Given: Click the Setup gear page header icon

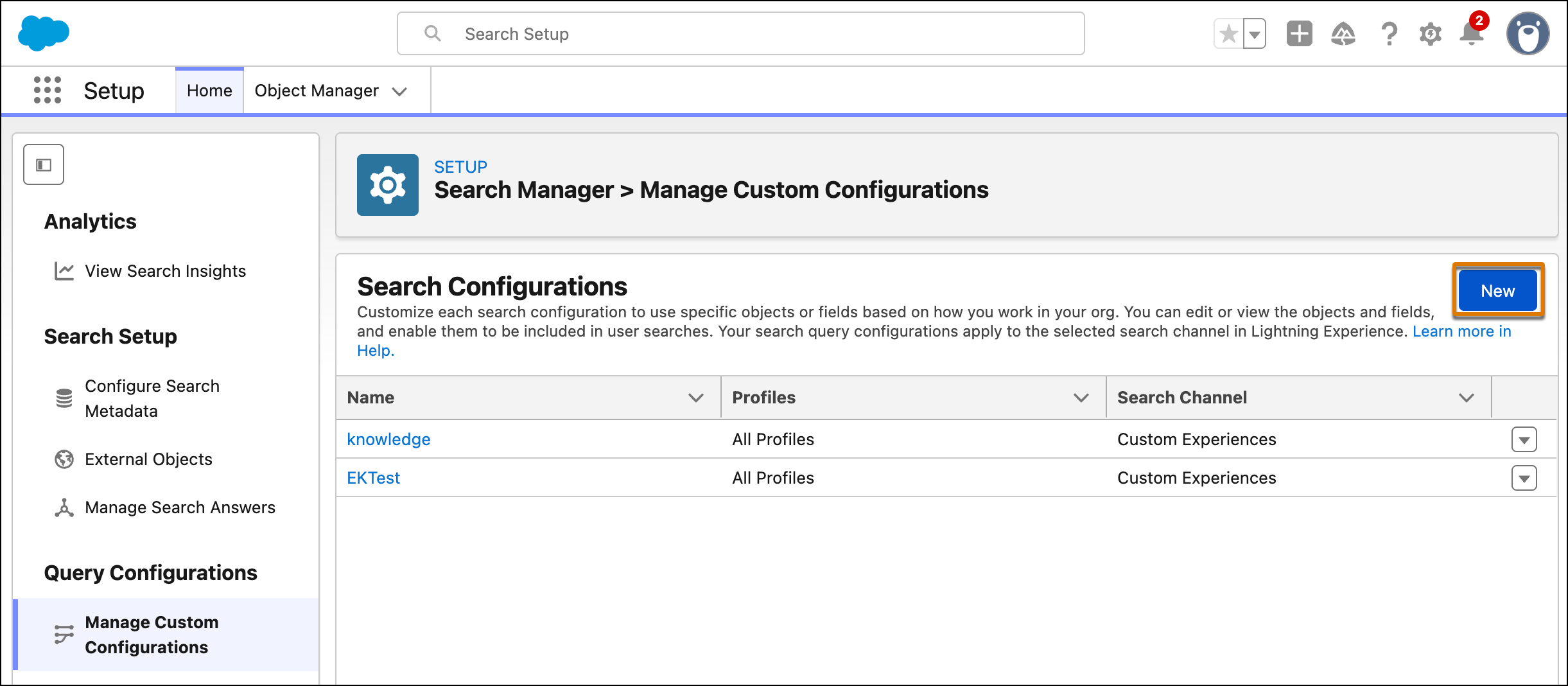Looking at the screenshot, I should 388,185.
